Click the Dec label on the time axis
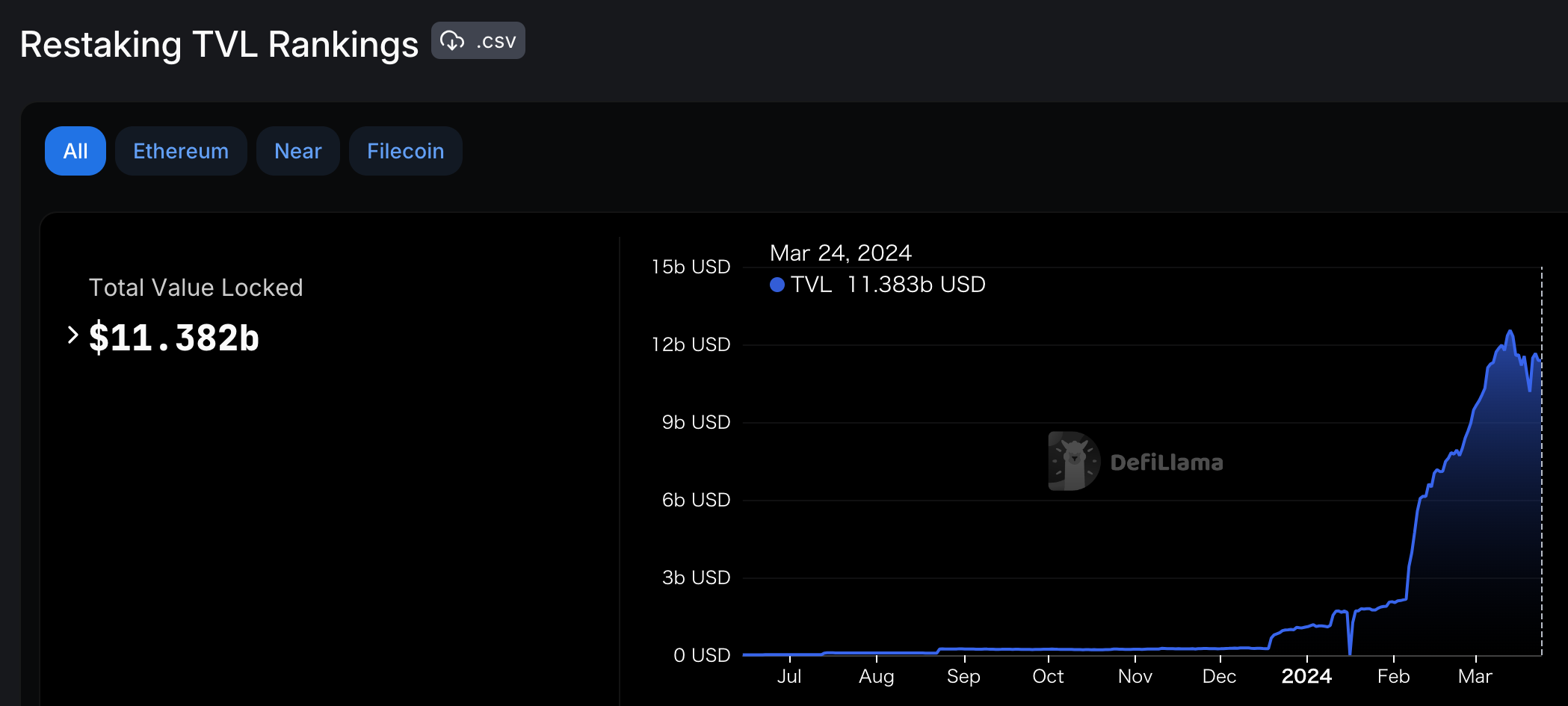Viewport: 1568px width, 706px height. point(1219,676)
